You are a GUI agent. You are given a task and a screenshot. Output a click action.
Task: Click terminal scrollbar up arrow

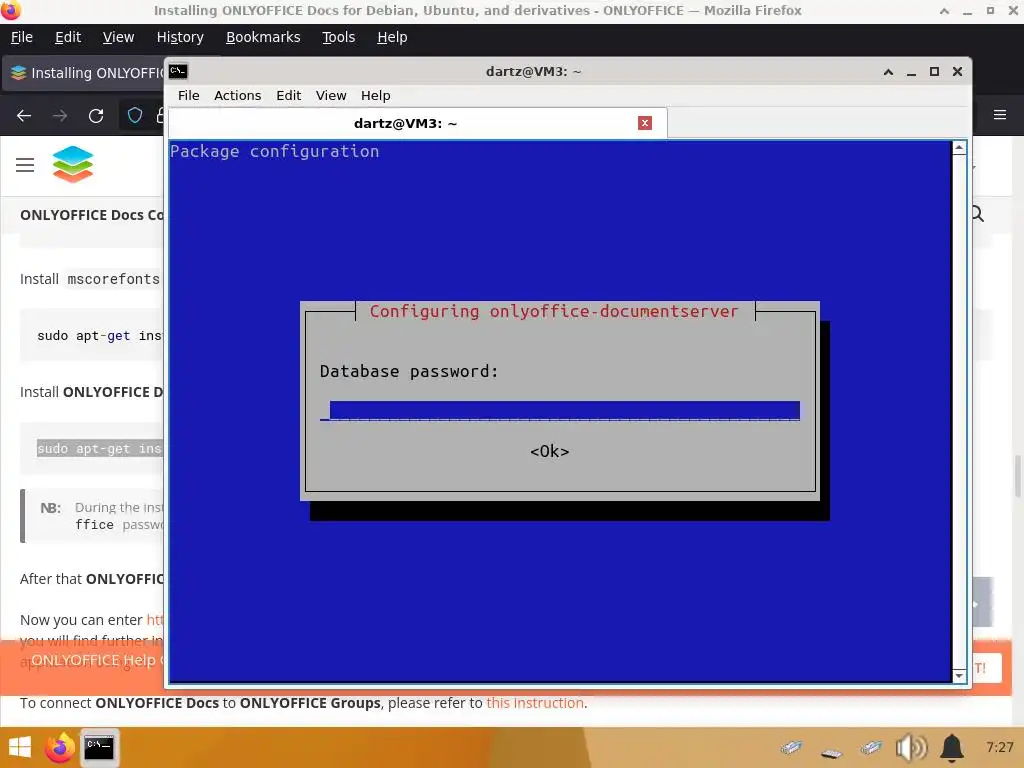point(959,148)
